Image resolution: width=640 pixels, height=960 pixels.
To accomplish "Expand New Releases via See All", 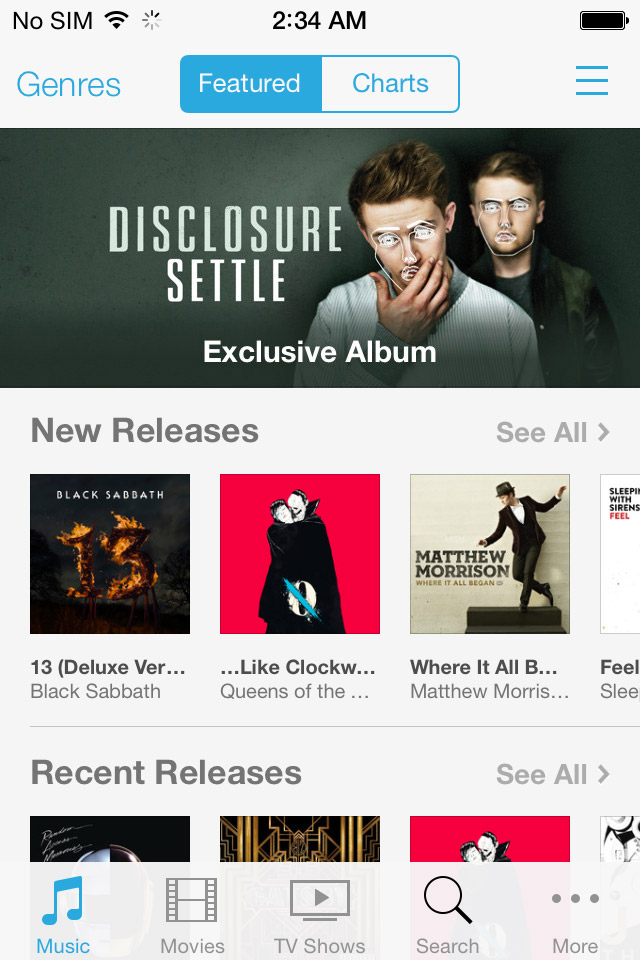I will point(553,432).
